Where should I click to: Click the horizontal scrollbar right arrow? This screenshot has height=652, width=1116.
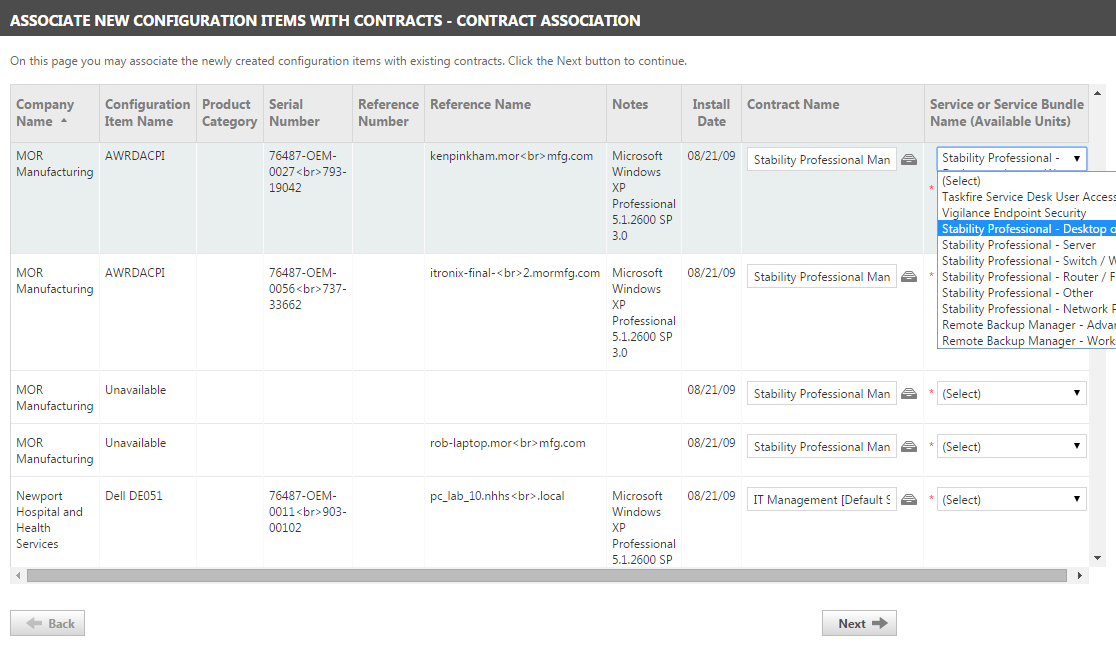pyautogui.click(x=1079, y=576)
